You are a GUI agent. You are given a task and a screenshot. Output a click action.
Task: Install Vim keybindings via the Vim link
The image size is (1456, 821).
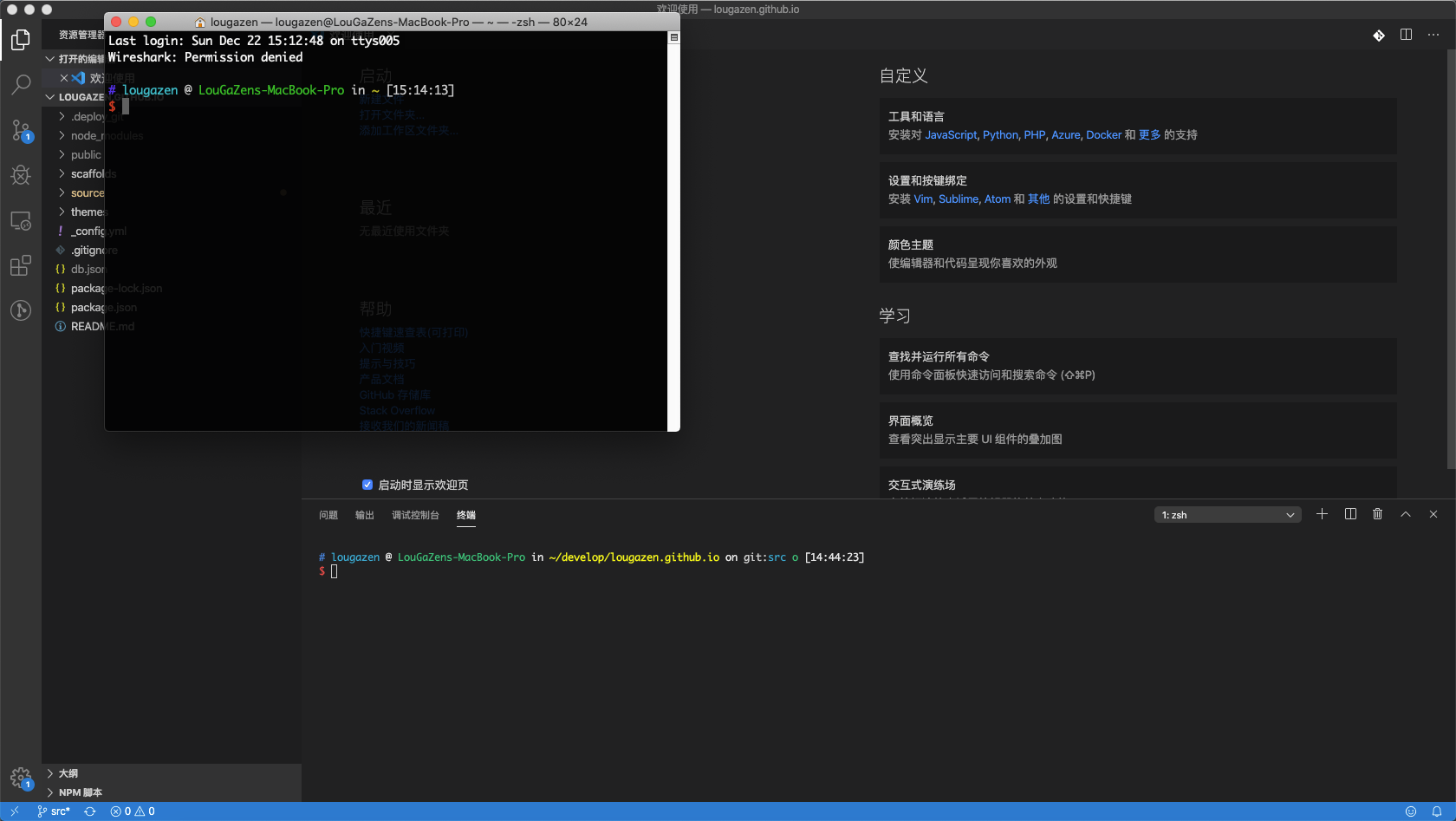[x=922, y=199]
